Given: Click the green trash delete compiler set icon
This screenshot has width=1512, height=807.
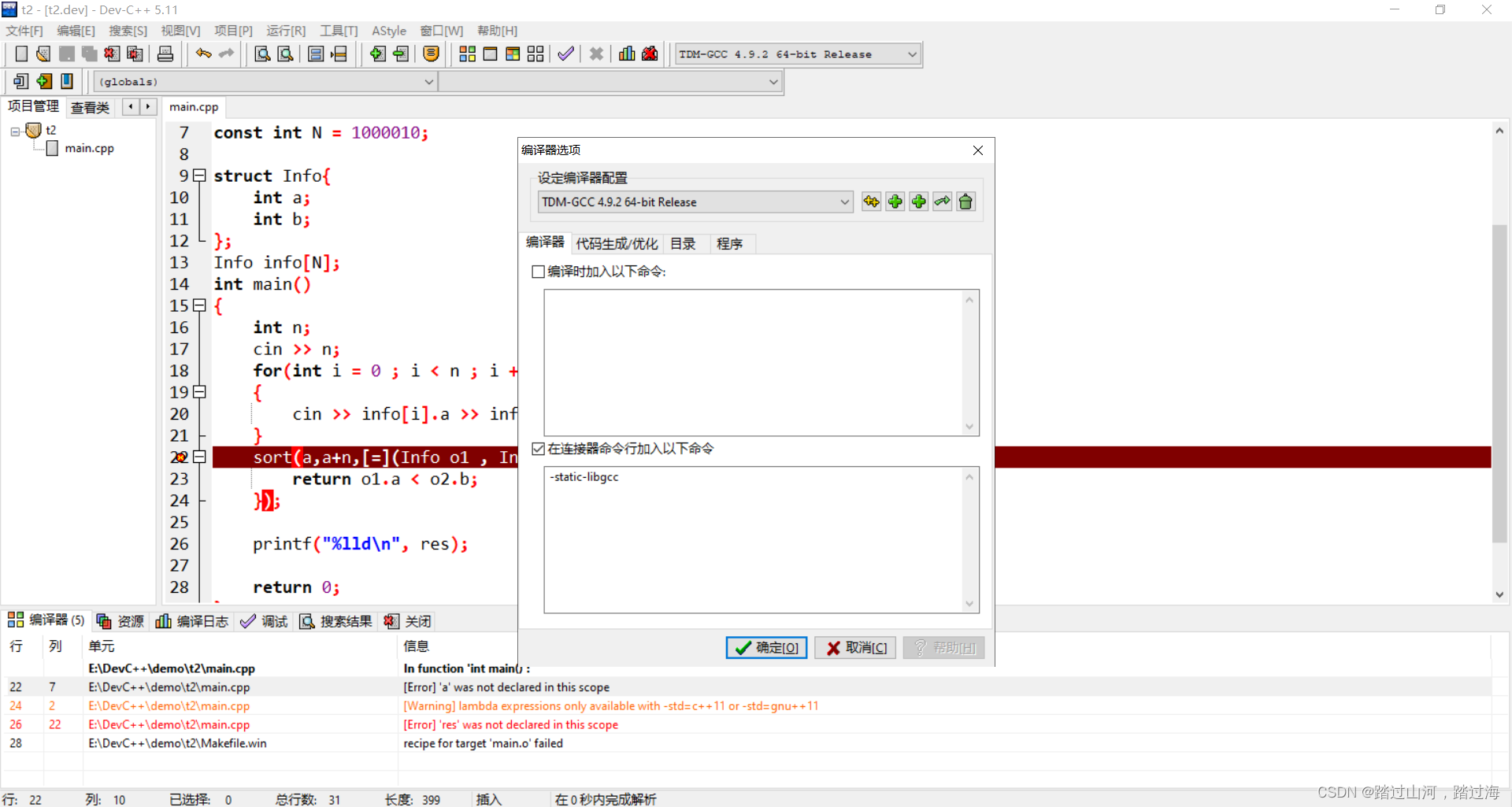Looking at the screenshot, I should tap(965, 202).
